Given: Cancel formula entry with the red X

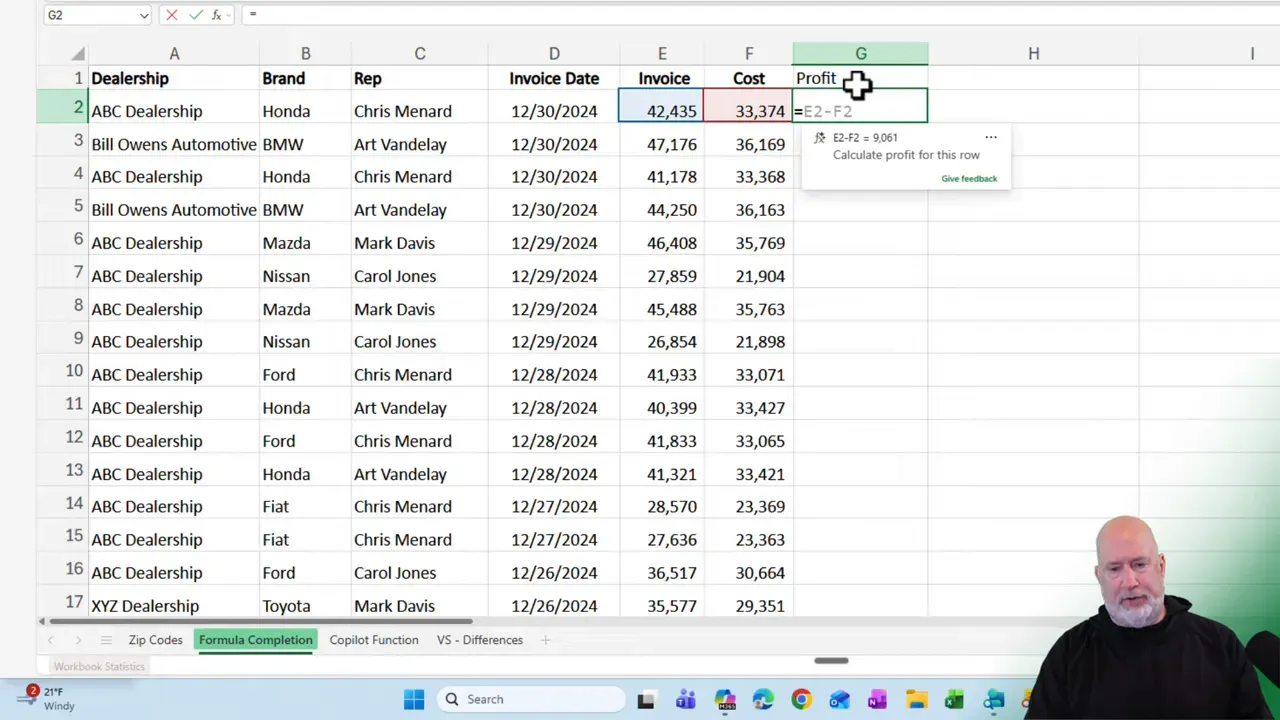Looking at the screenshot, I should (171, 15).
